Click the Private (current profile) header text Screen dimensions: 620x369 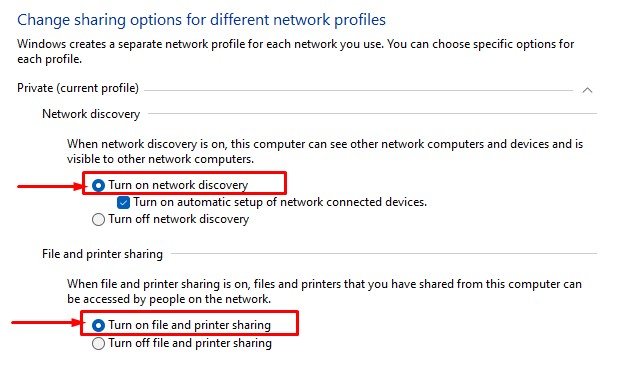pos(78,88)
